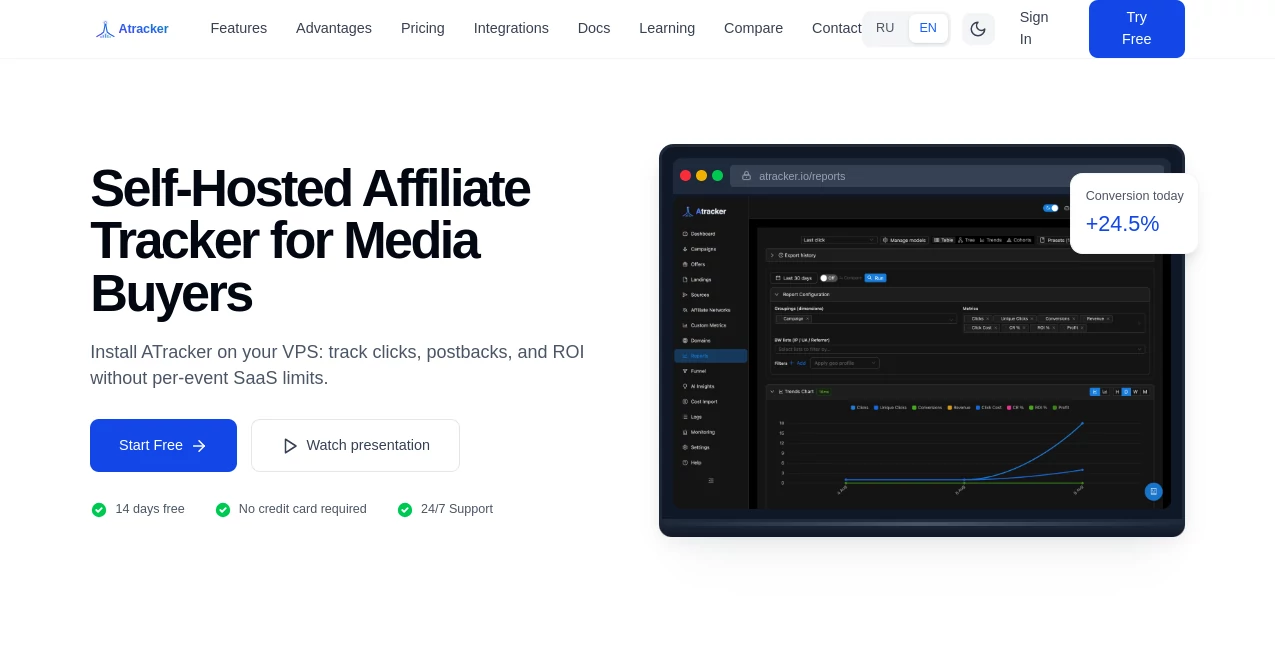Click the lock icon in the preview address bar

point(746,176)
